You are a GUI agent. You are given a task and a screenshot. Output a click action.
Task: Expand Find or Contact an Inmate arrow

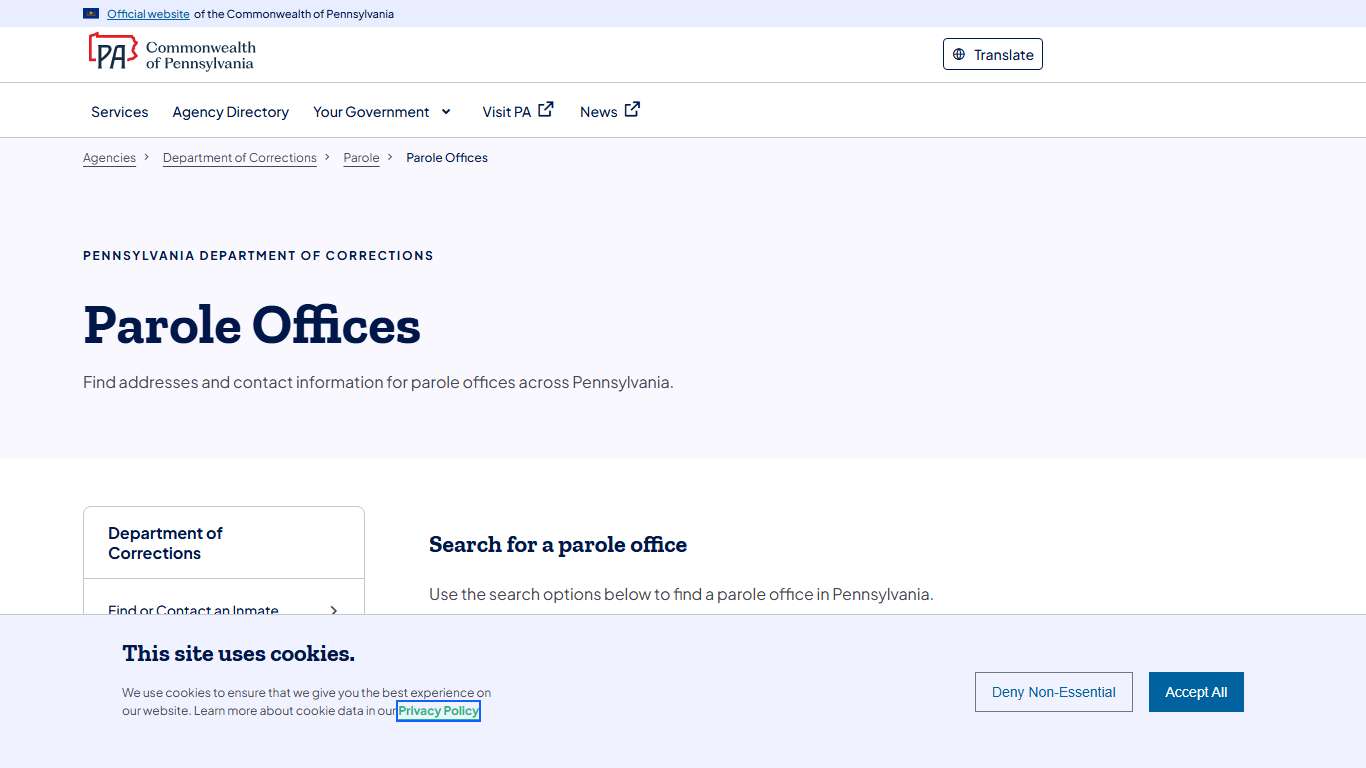point(333,611)
